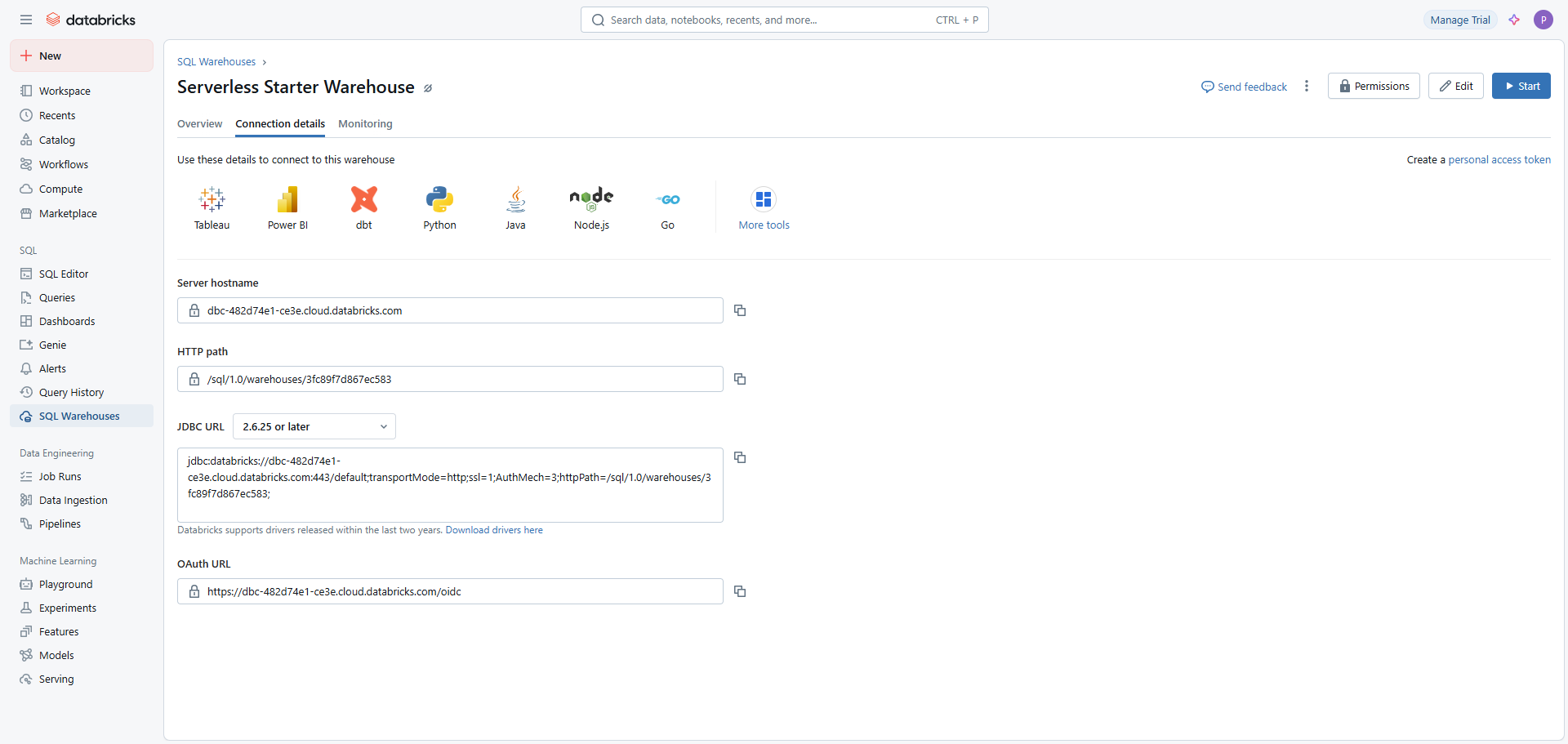
Task: Open Recents in the sidebar
Action: click(x=82, y=115)
